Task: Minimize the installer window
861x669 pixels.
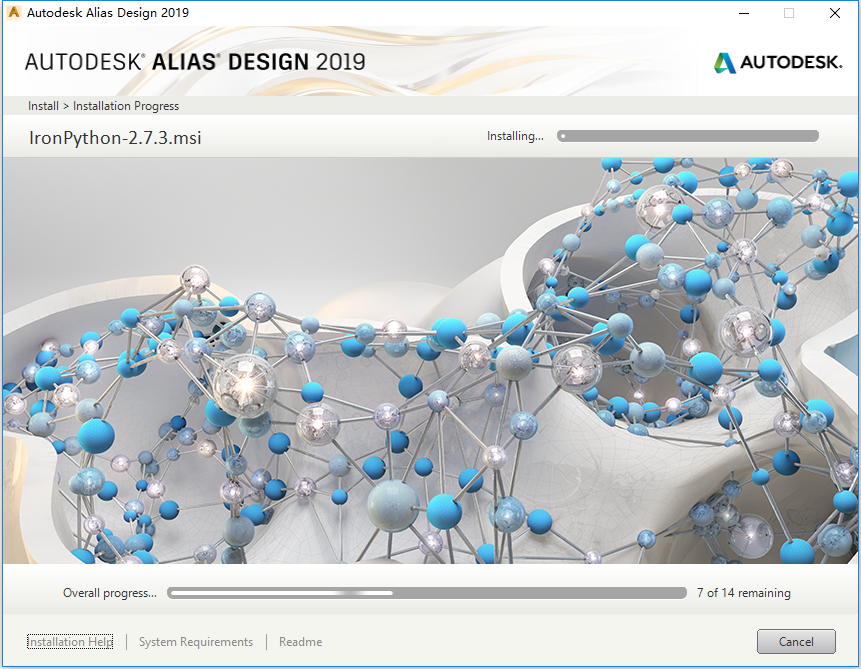Action: tap(743, 13)
